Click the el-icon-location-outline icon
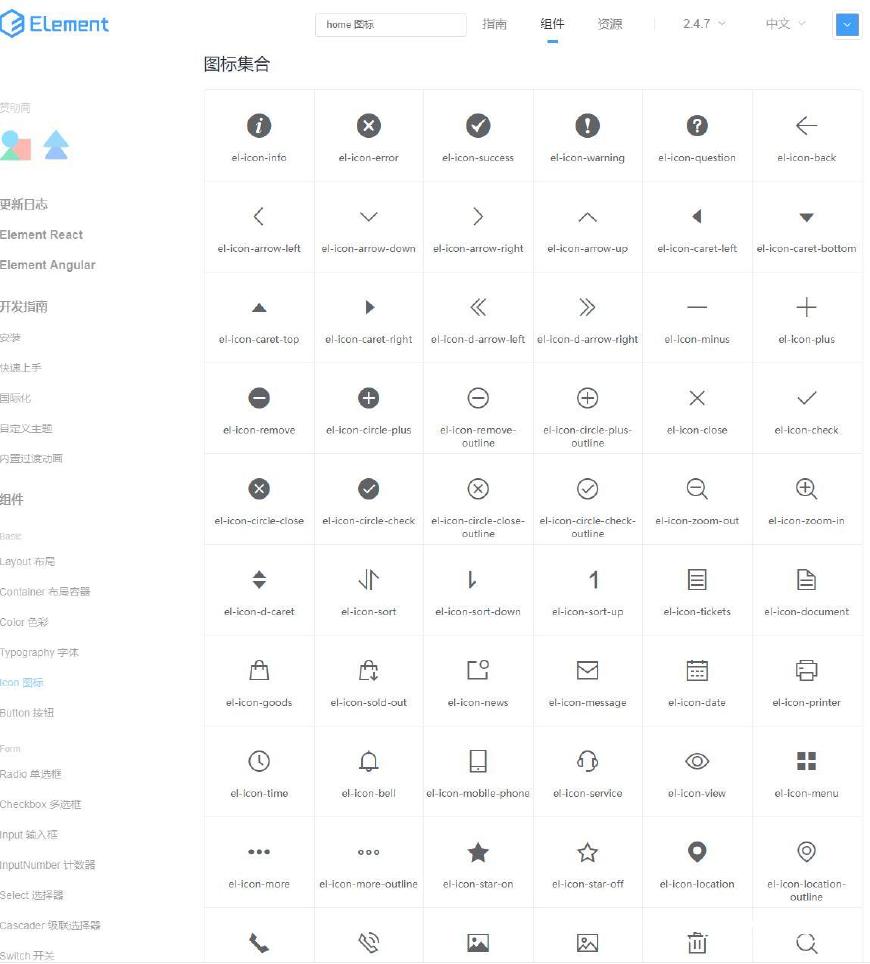 [x=806, y=851]
